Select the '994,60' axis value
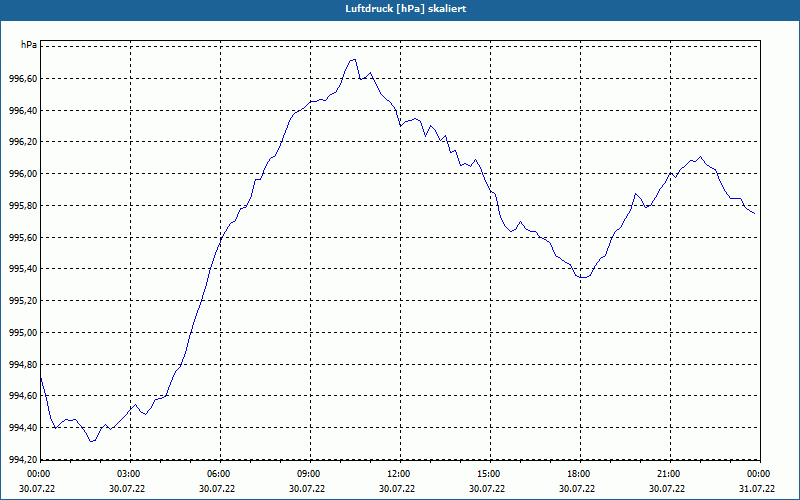Image resolution: width=800 pixels, height=500 pixels. (23, 396)
